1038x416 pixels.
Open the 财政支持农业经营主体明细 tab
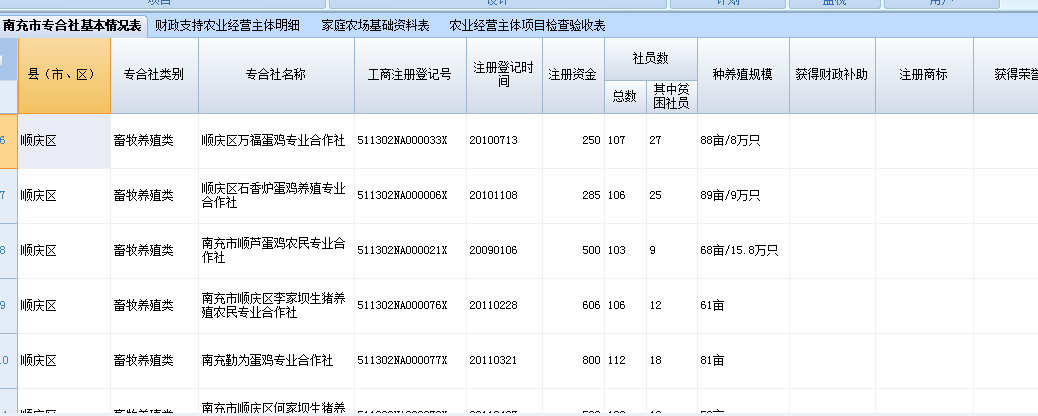227,26
